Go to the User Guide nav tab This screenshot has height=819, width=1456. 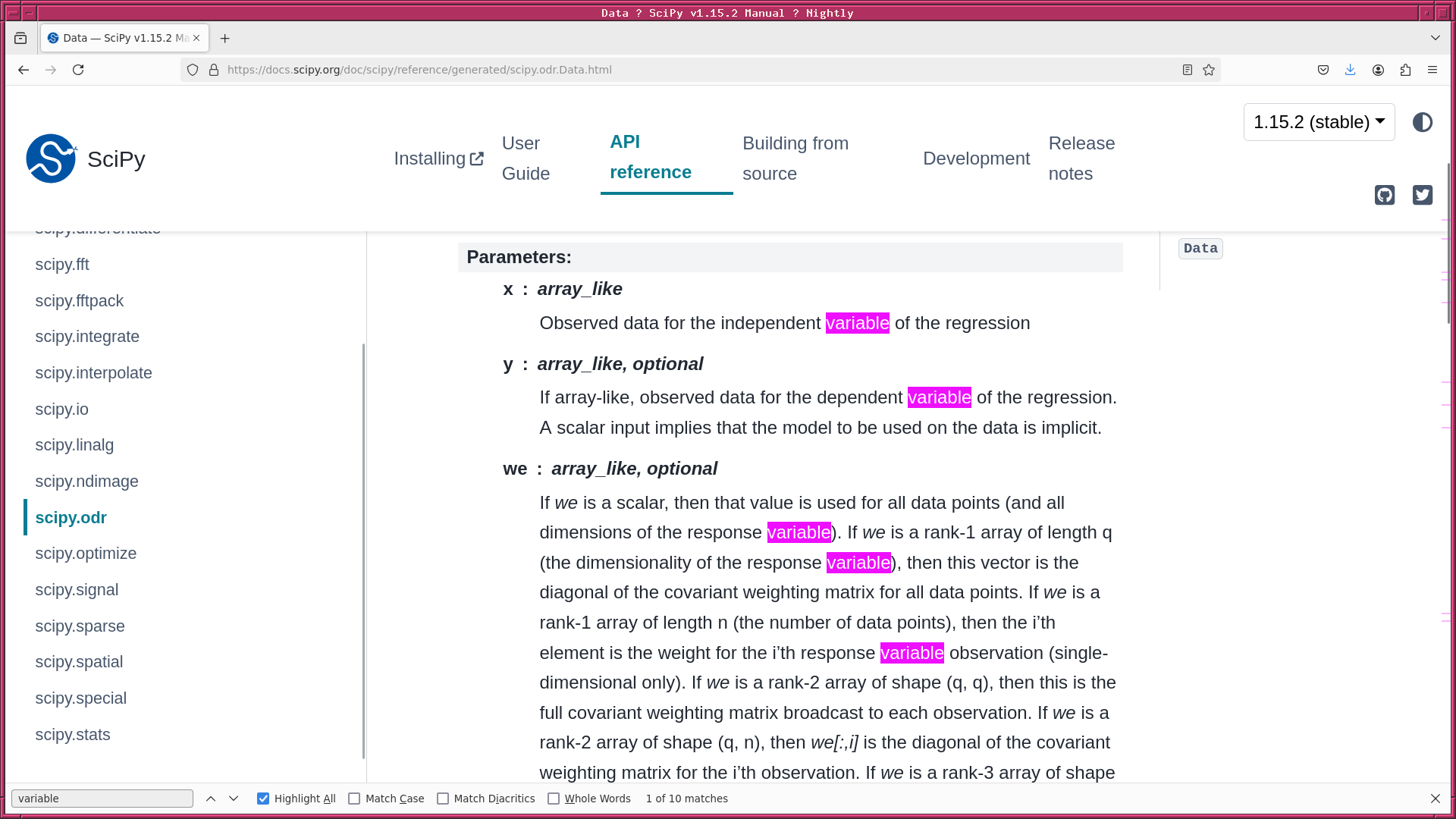coord(526,158)
